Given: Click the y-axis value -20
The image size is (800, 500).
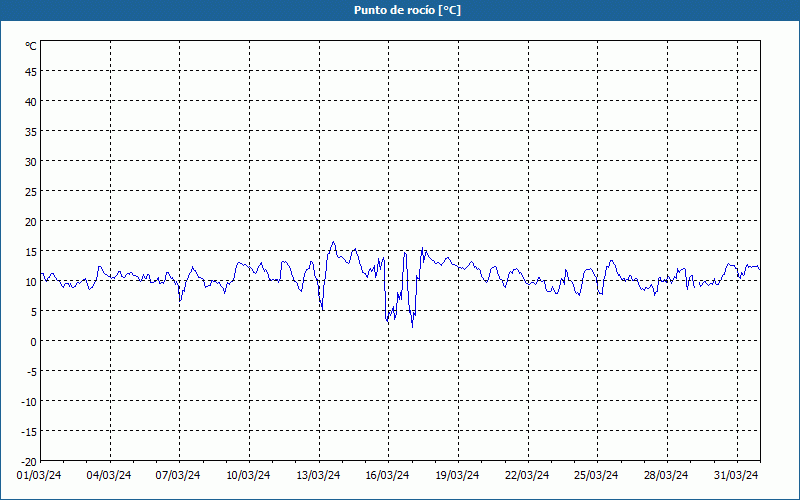Looking at the screenshot, I should [x=29, y=462].
